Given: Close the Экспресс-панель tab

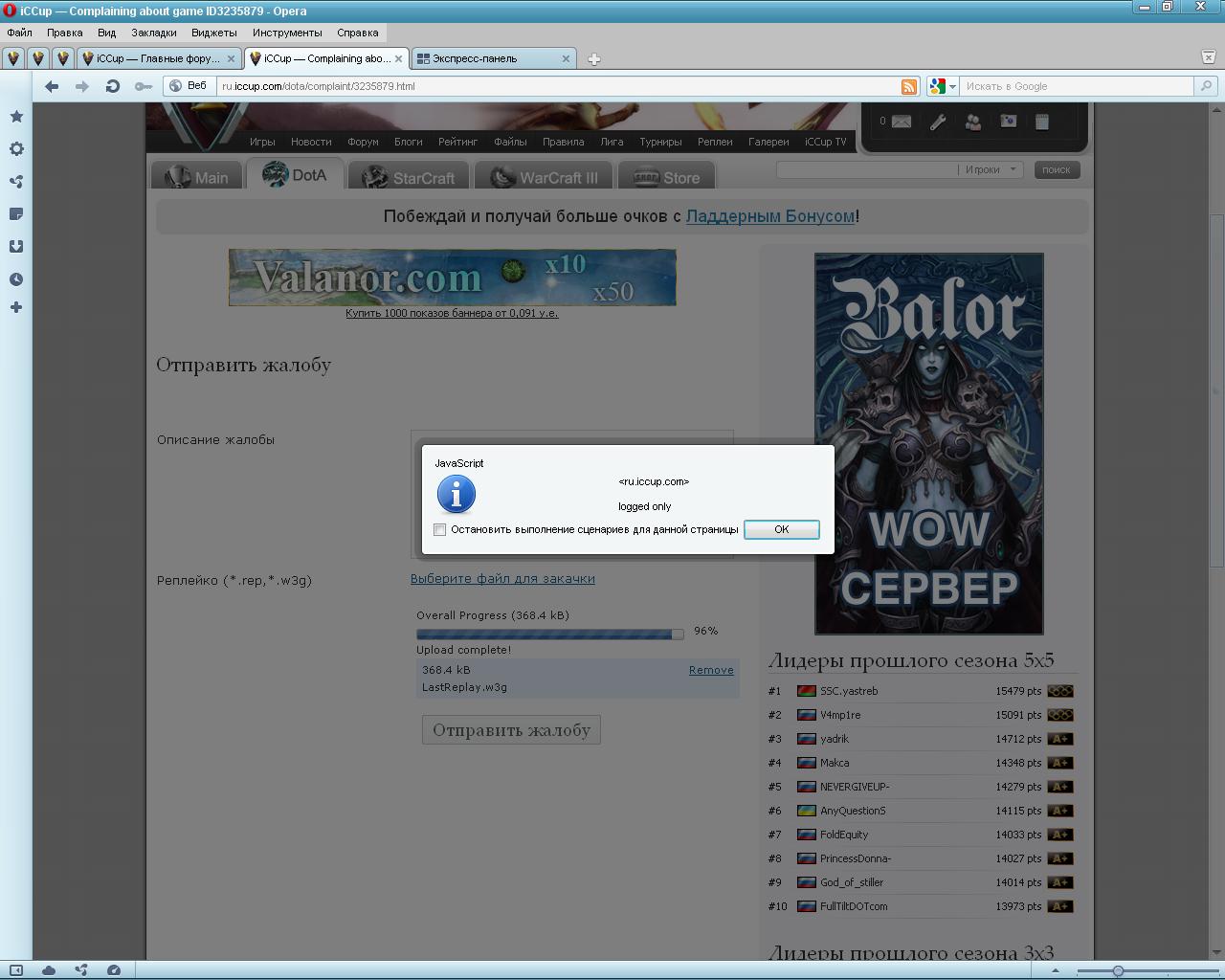Looking at the screenshot, I should point(566,58).
